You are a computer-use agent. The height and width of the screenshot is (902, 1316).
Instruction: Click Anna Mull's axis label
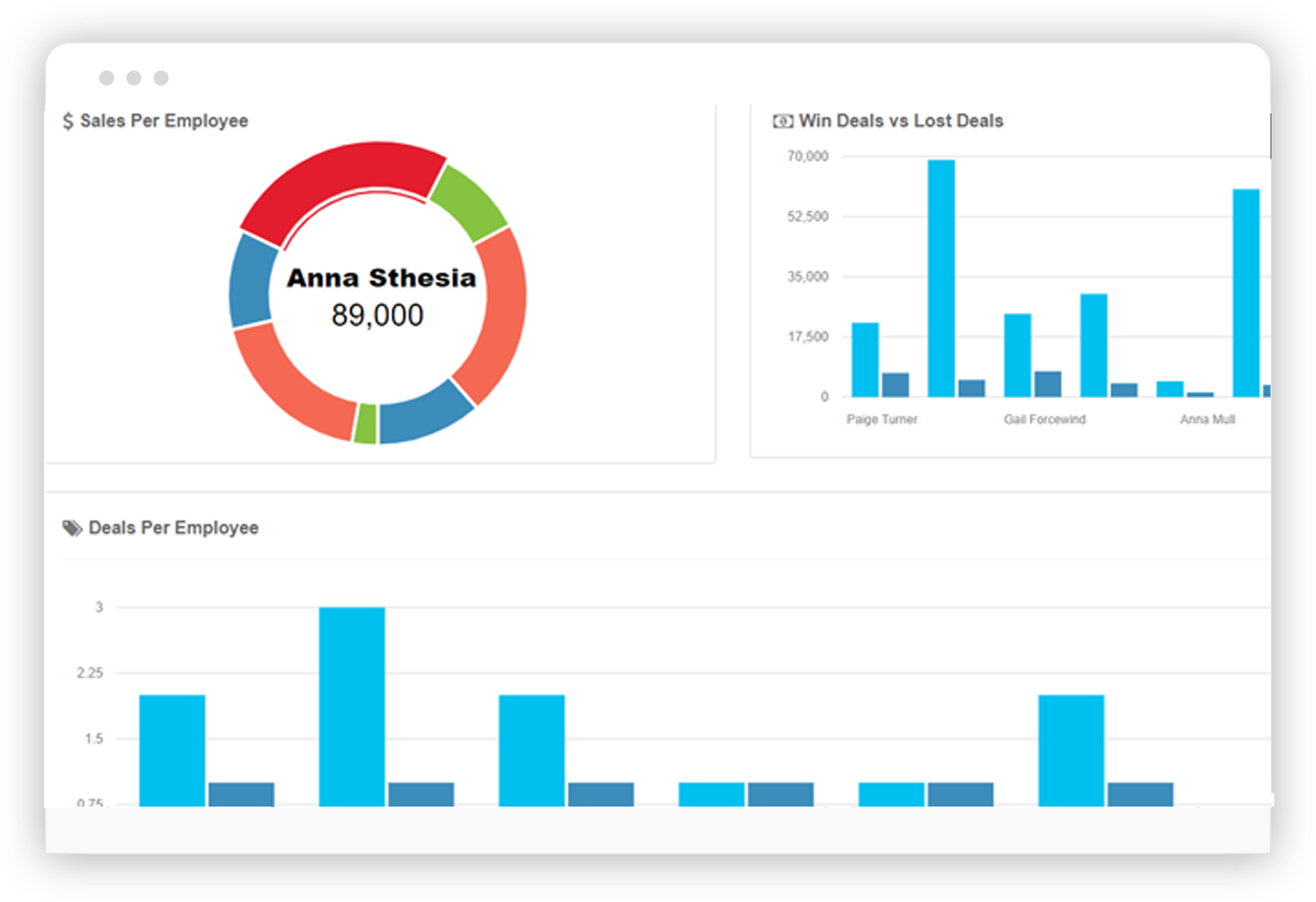[1207, 419]
